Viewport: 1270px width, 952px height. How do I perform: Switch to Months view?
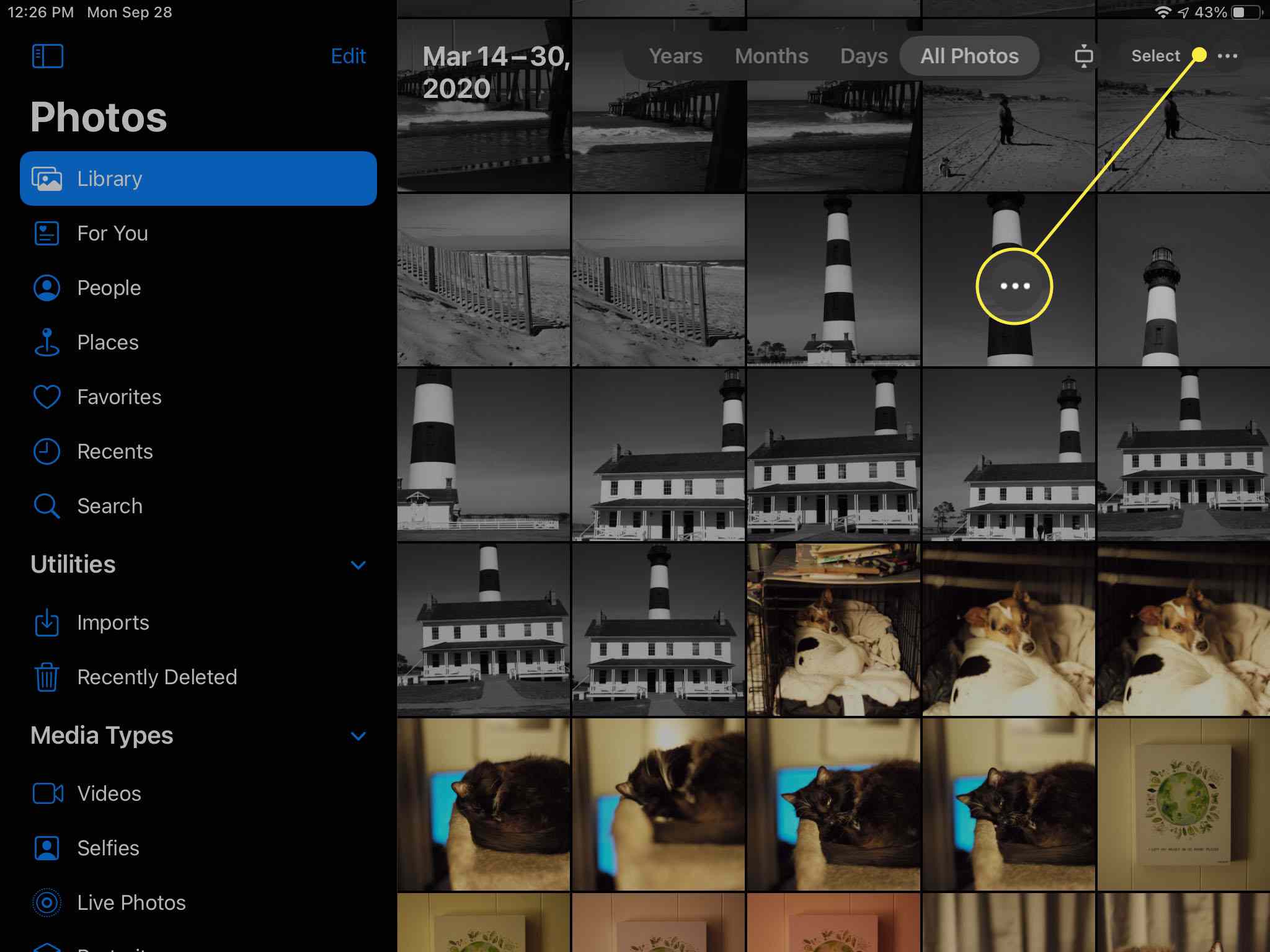pyautogui.click(x=770, y=56)
